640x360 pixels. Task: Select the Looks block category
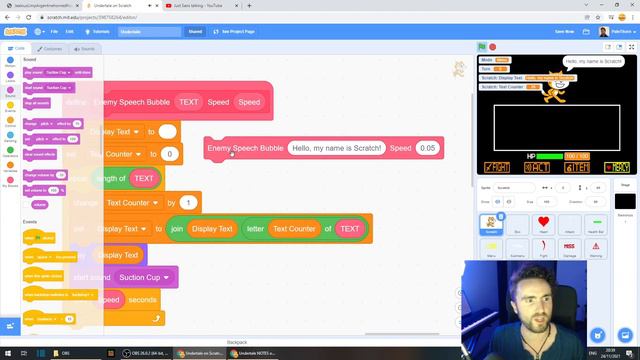pos(10,77)
